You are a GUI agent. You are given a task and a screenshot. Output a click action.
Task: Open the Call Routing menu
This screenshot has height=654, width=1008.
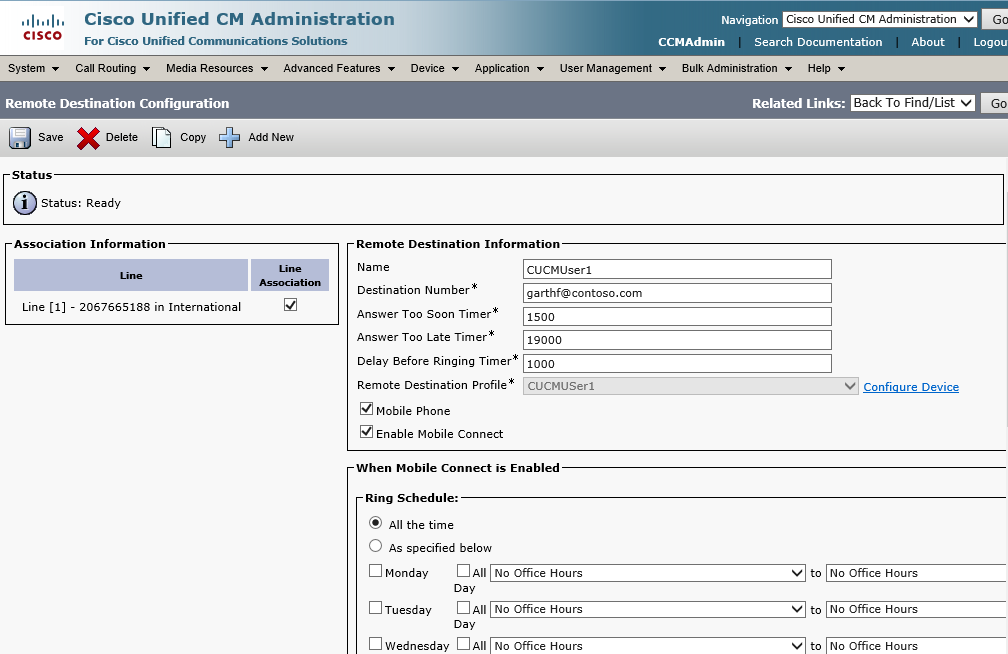[112, 68]
